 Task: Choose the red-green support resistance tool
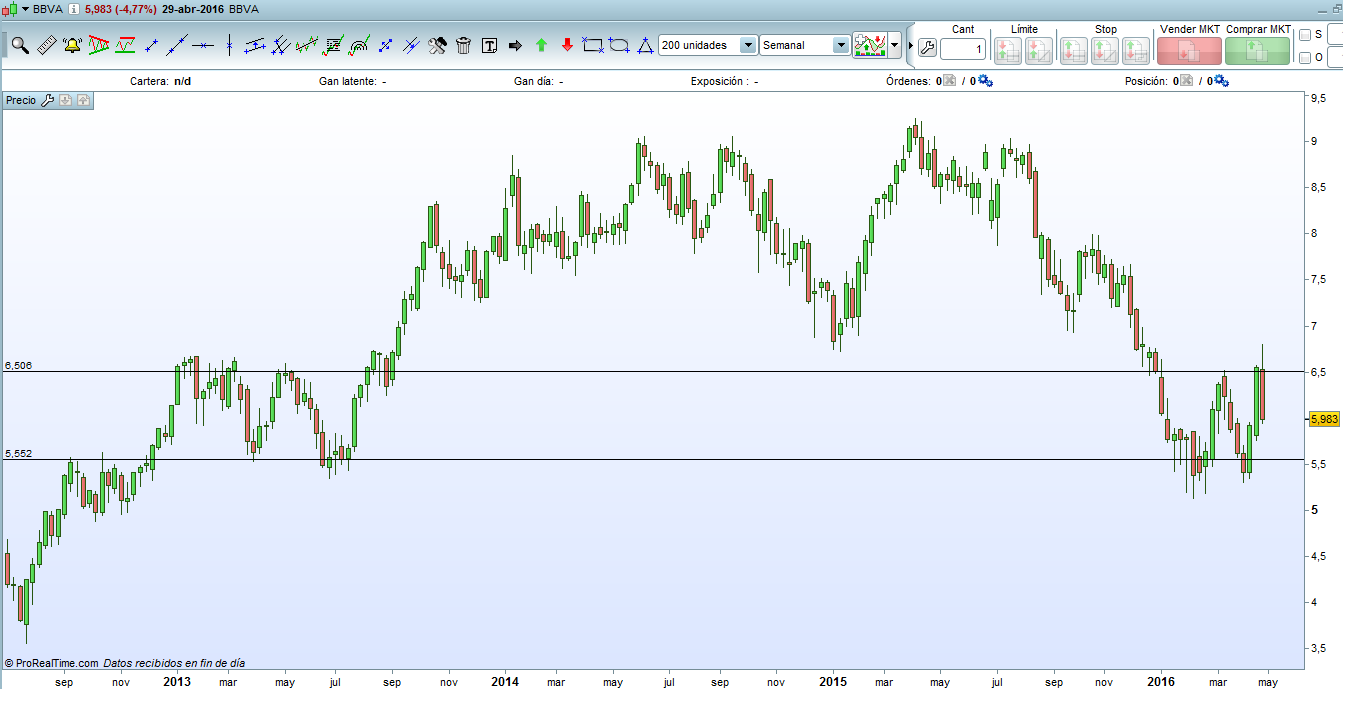pyautogui.click(x=125, y=45)
